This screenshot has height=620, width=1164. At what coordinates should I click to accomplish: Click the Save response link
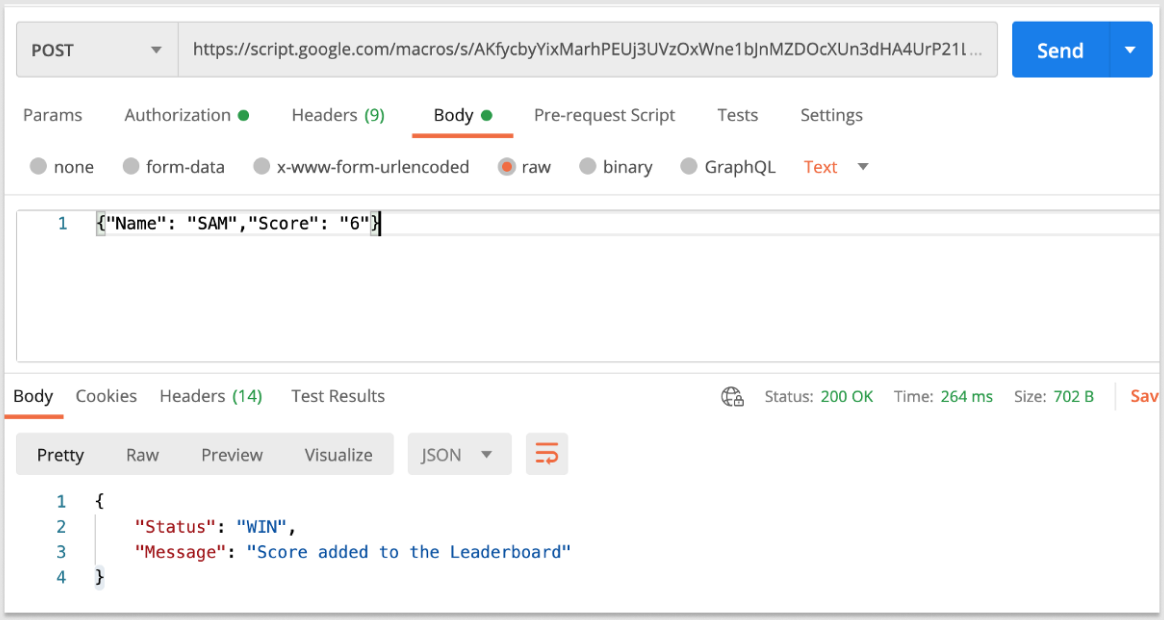coord(1144,397)
